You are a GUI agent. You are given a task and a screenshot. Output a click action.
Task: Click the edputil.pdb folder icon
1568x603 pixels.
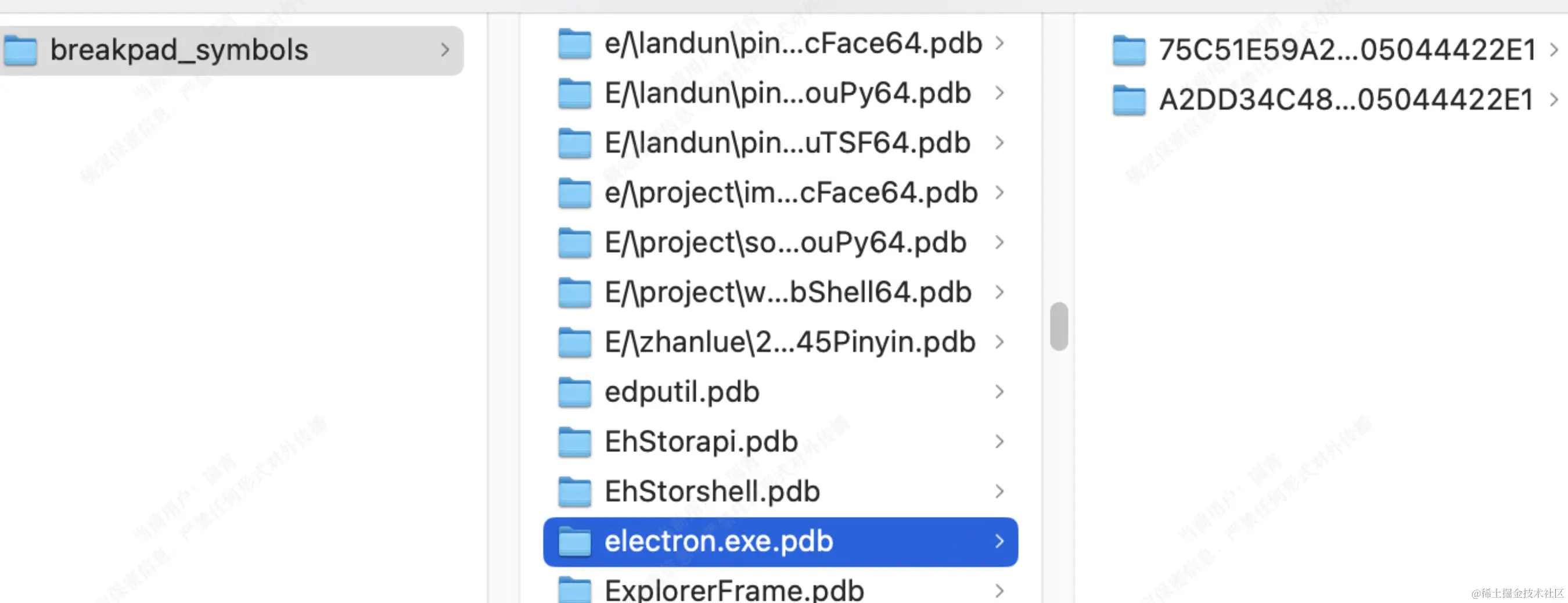click(574, 392)
